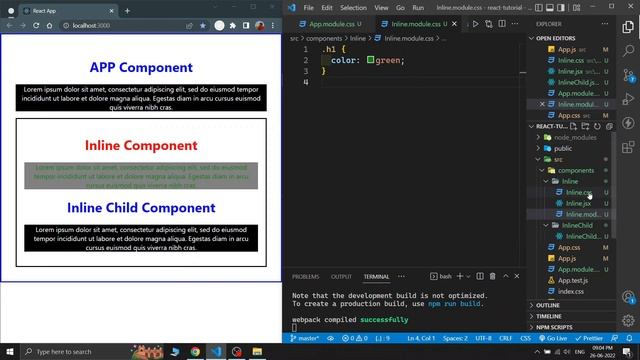Collapse the src folder
This screenshot has height=360, width=640.
[538, 159]
